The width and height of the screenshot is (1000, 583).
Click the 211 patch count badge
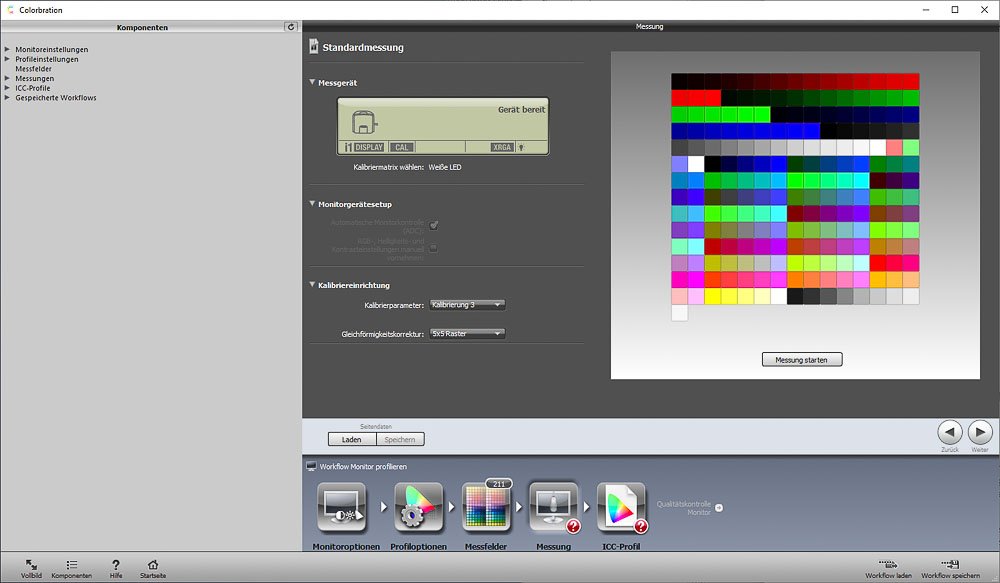click(499, 484)
